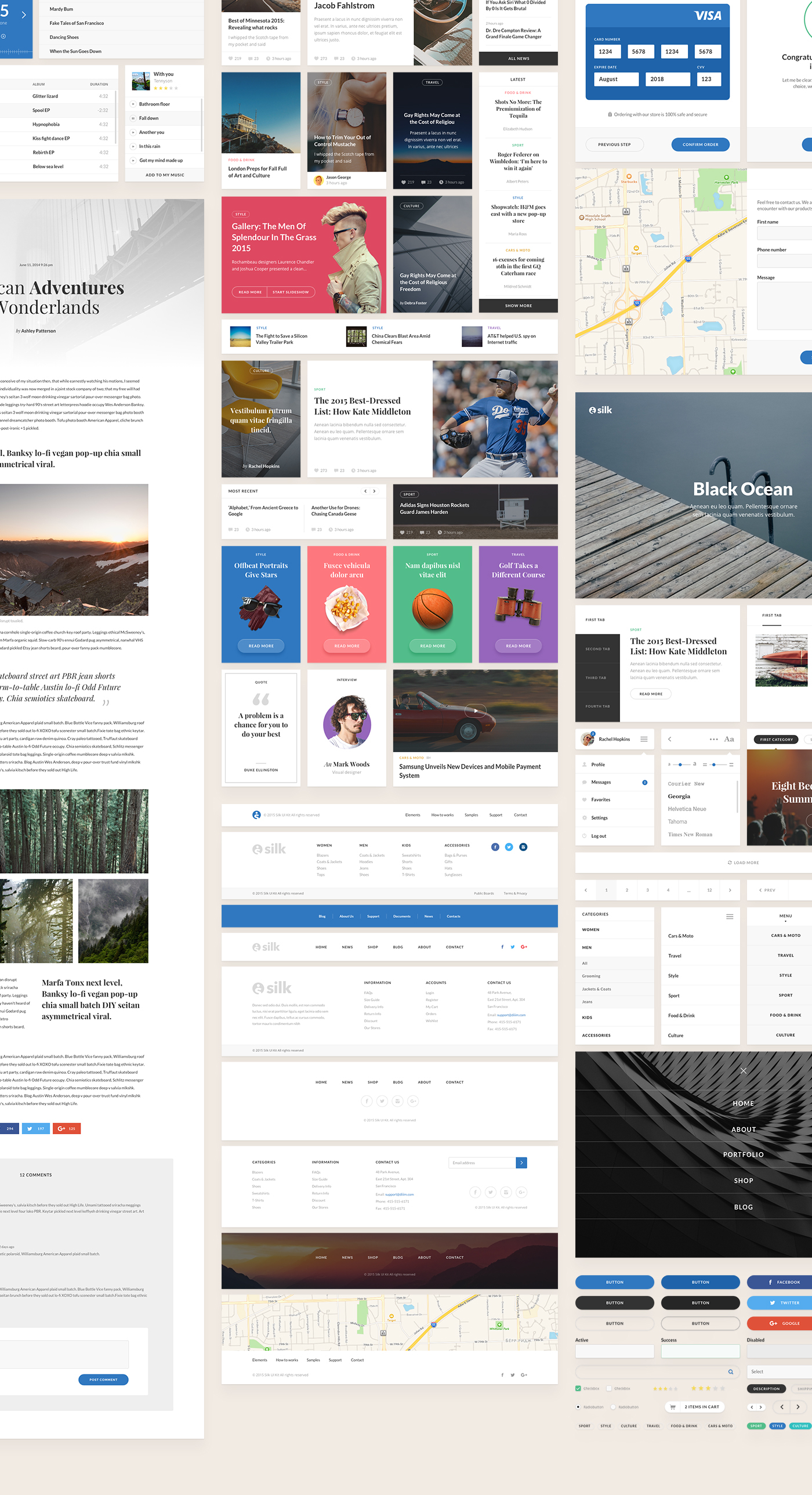Switch to the SECOND TAB
Image resolution: width=812 pixels, height=1495 pixels.
[597, 649]
